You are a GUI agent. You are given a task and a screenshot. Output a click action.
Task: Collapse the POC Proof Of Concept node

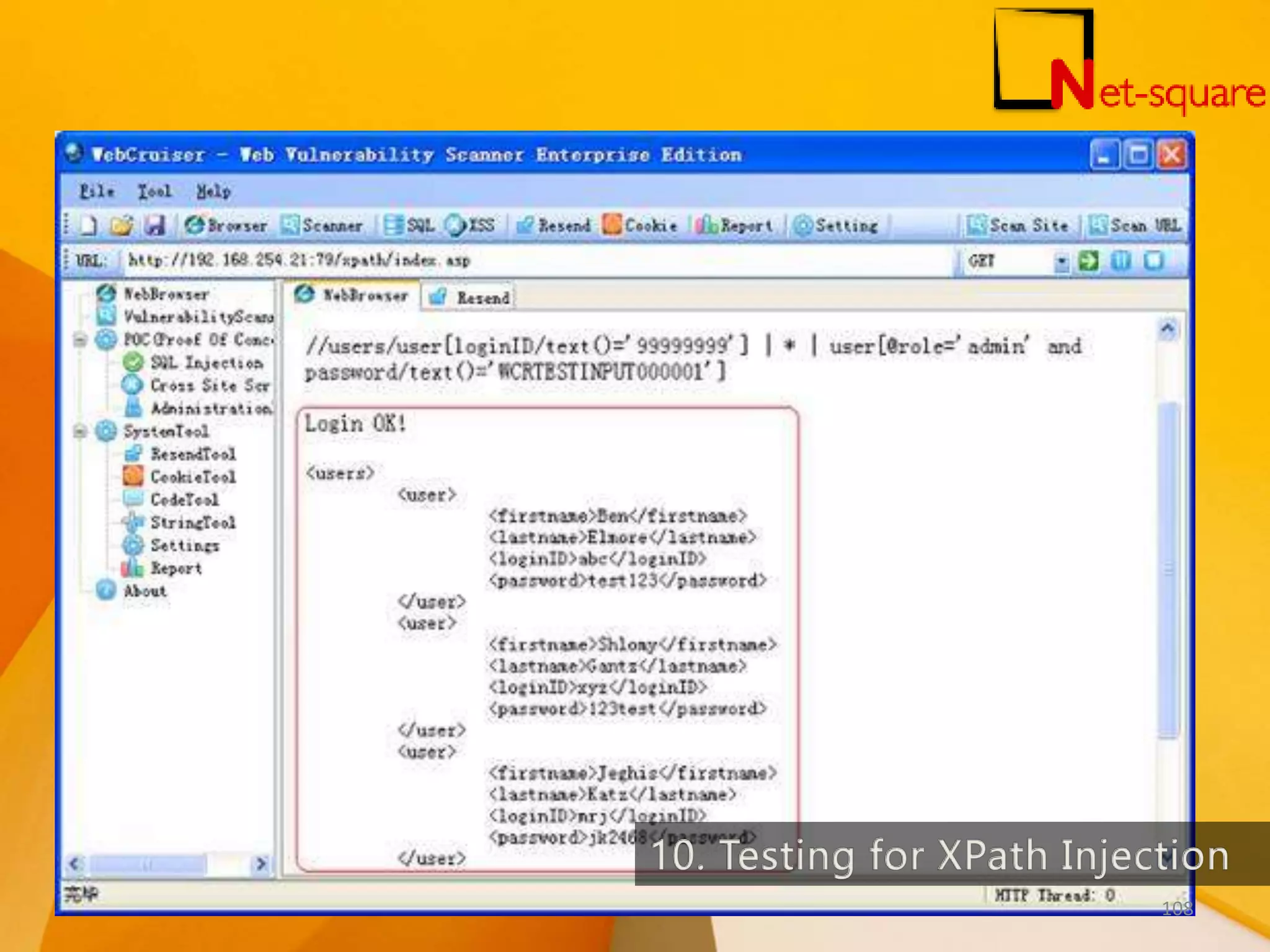coord(80,340)
